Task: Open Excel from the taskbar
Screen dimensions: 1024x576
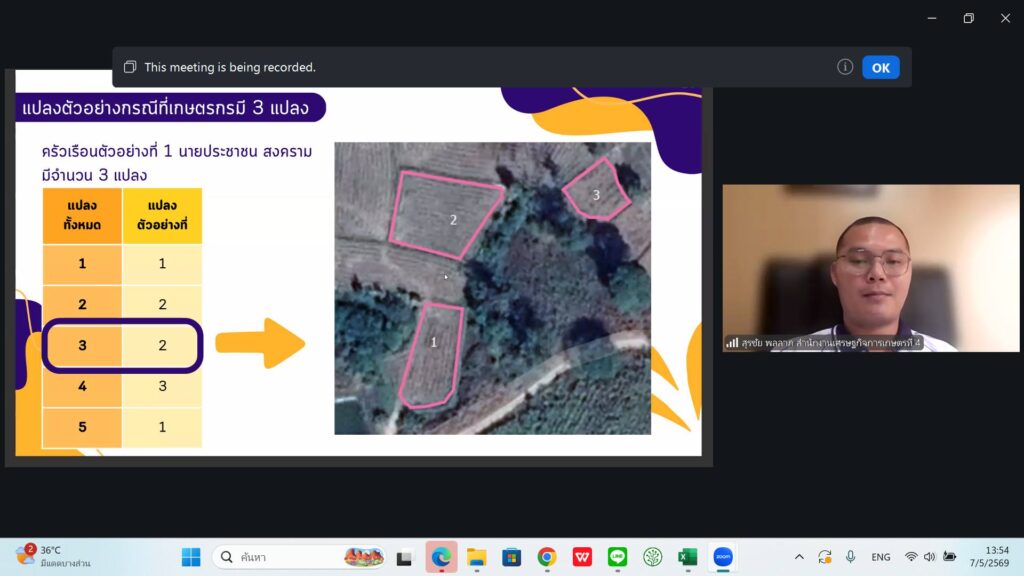Action: [x=688, y=557]
